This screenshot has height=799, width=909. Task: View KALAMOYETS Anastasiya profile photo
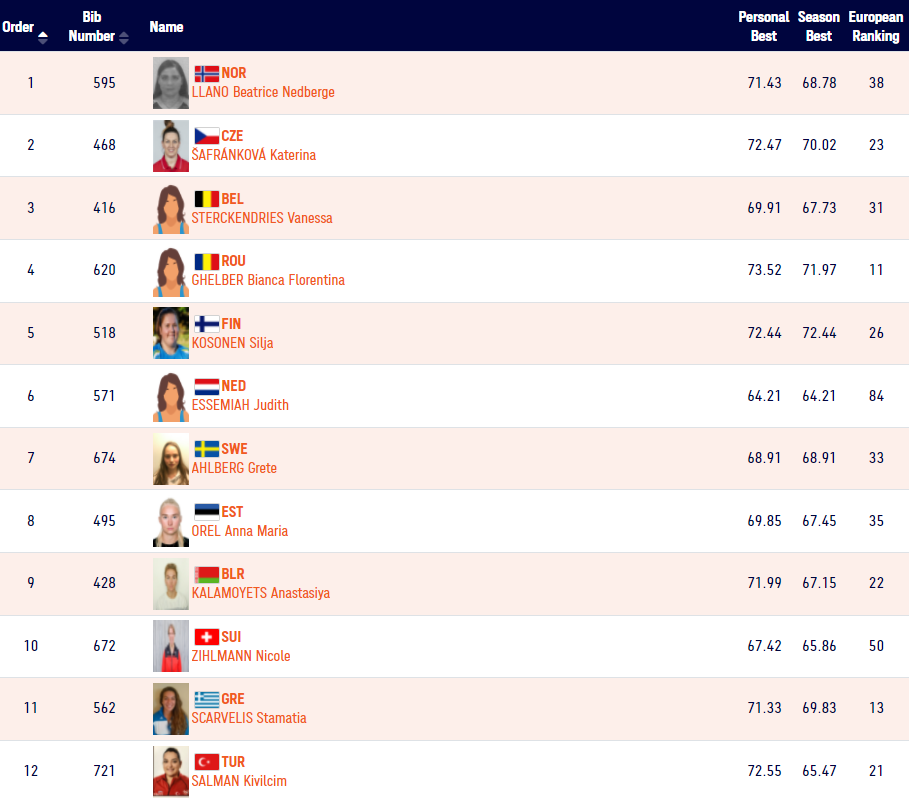[x=171, y=584]
